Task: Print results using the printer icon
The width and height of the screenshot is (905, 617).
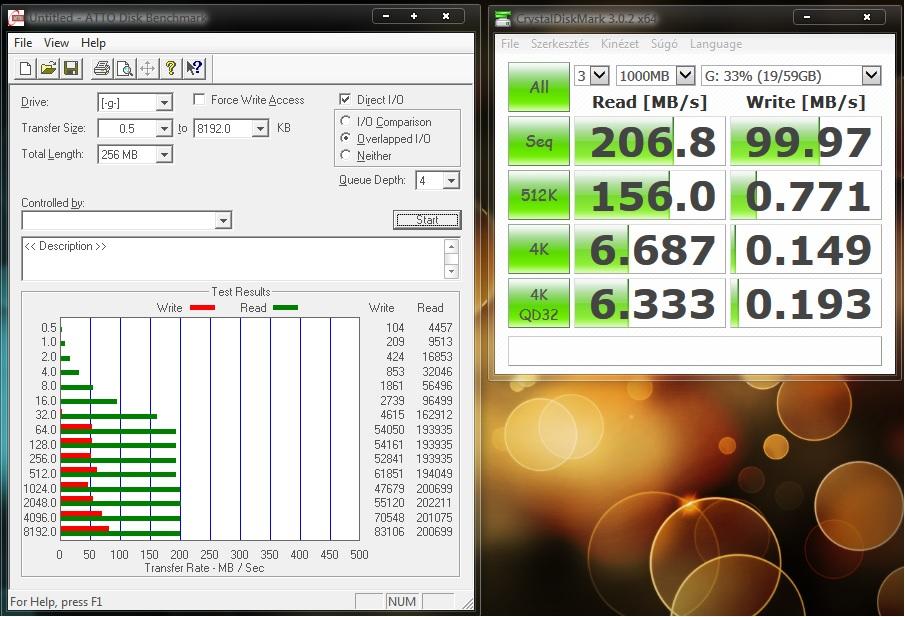Action: tap(102, 69)
